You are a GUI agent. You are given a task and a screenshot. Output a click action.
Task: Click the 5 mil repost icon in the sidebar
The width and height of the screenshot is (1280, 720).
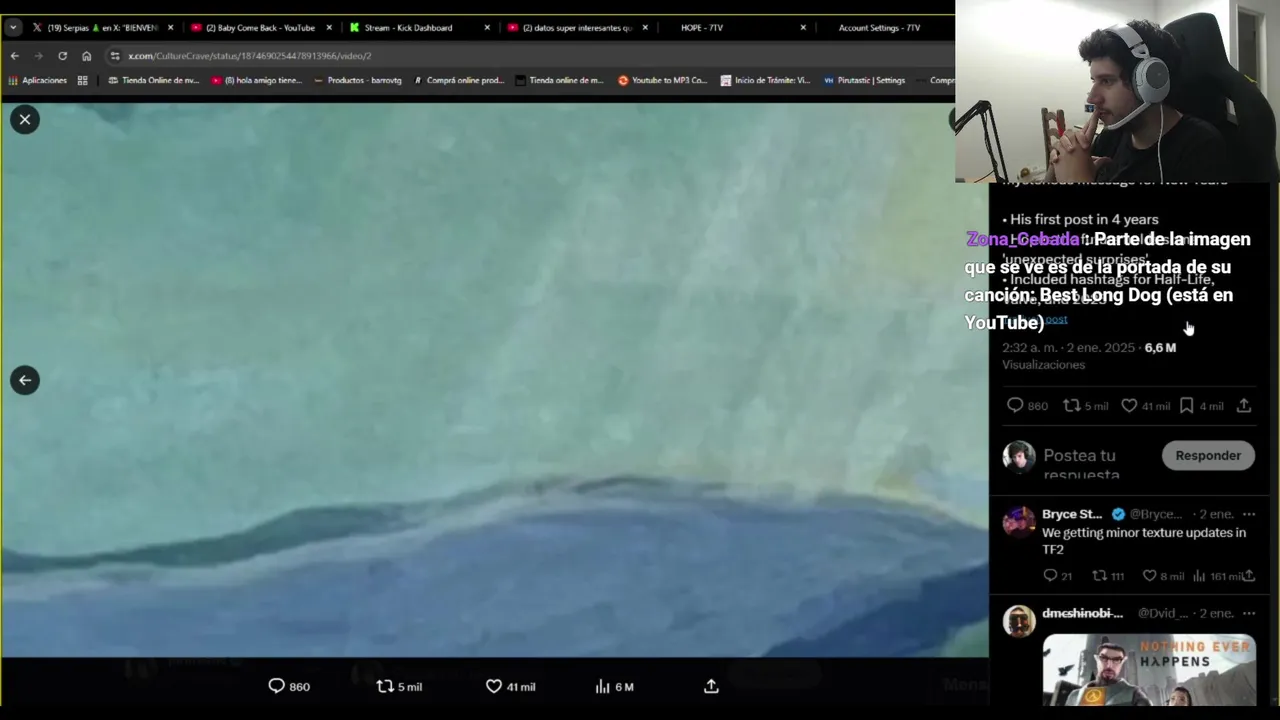pos(1085,405)
